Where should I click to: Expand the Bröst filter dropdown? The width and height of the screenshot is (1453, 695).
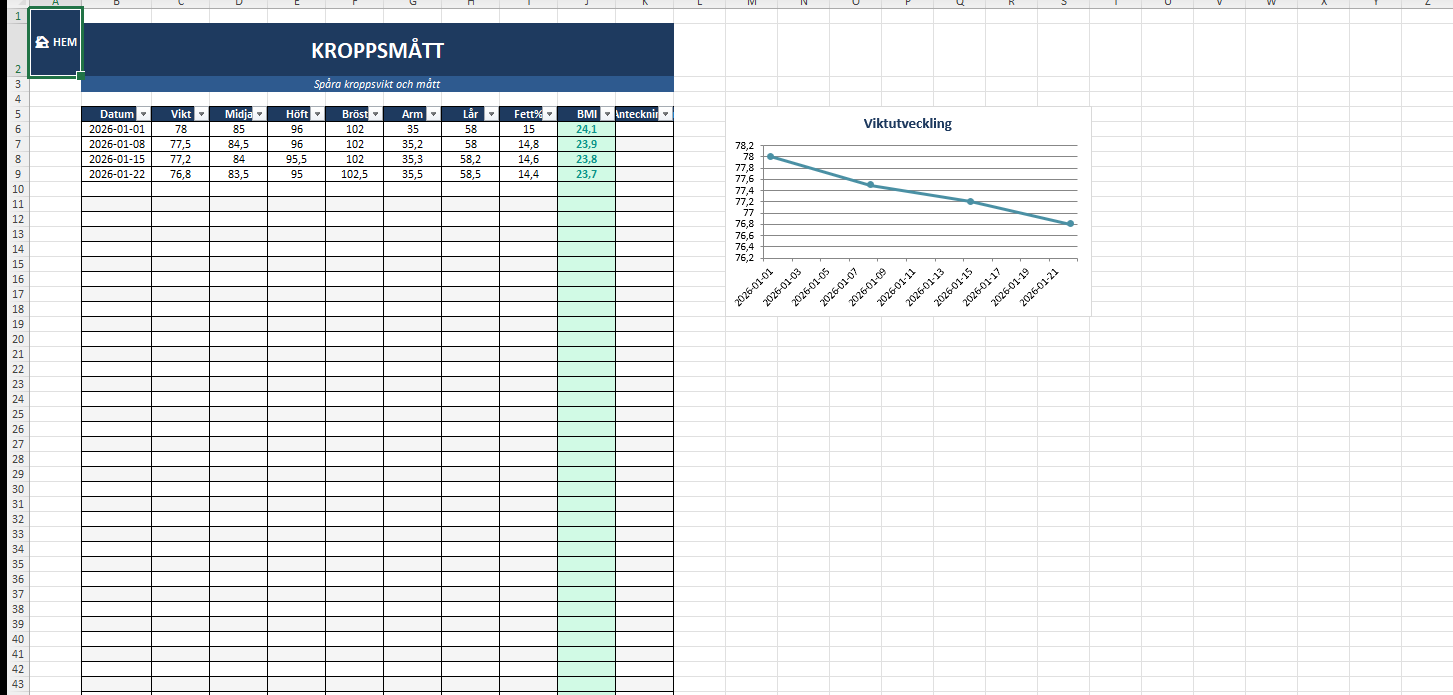[375, 114]
